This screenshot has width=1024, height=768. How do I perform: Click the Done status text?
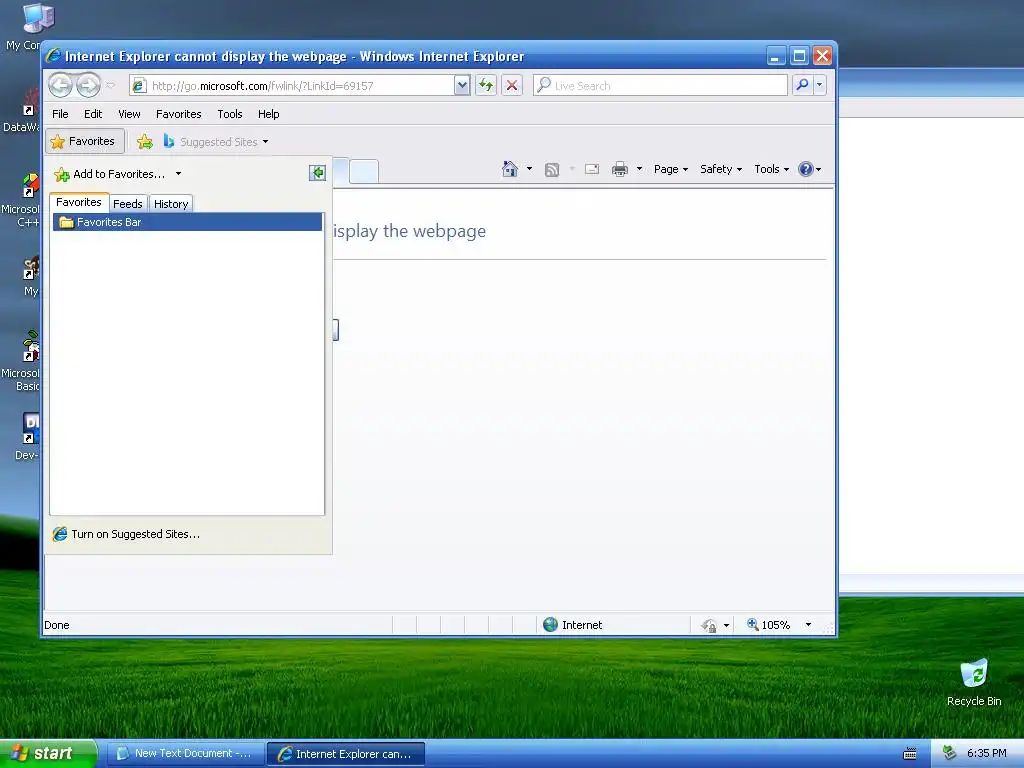pos(57,625)
